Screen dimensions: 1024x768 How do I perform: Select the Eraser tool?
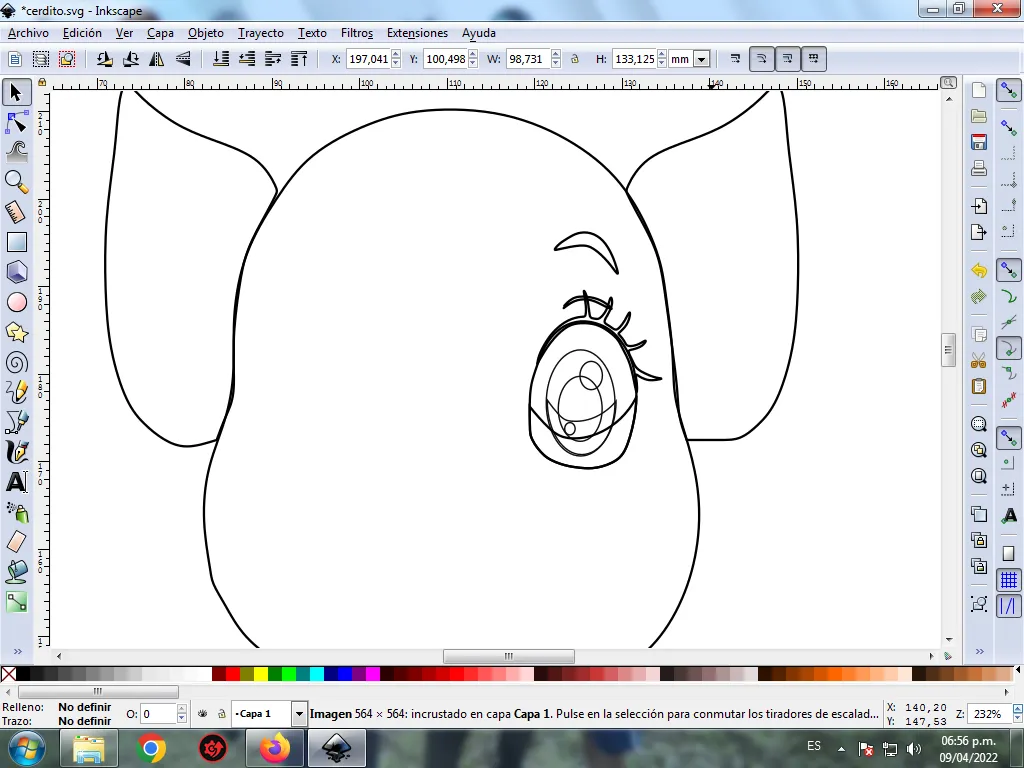tap(16, 541)
